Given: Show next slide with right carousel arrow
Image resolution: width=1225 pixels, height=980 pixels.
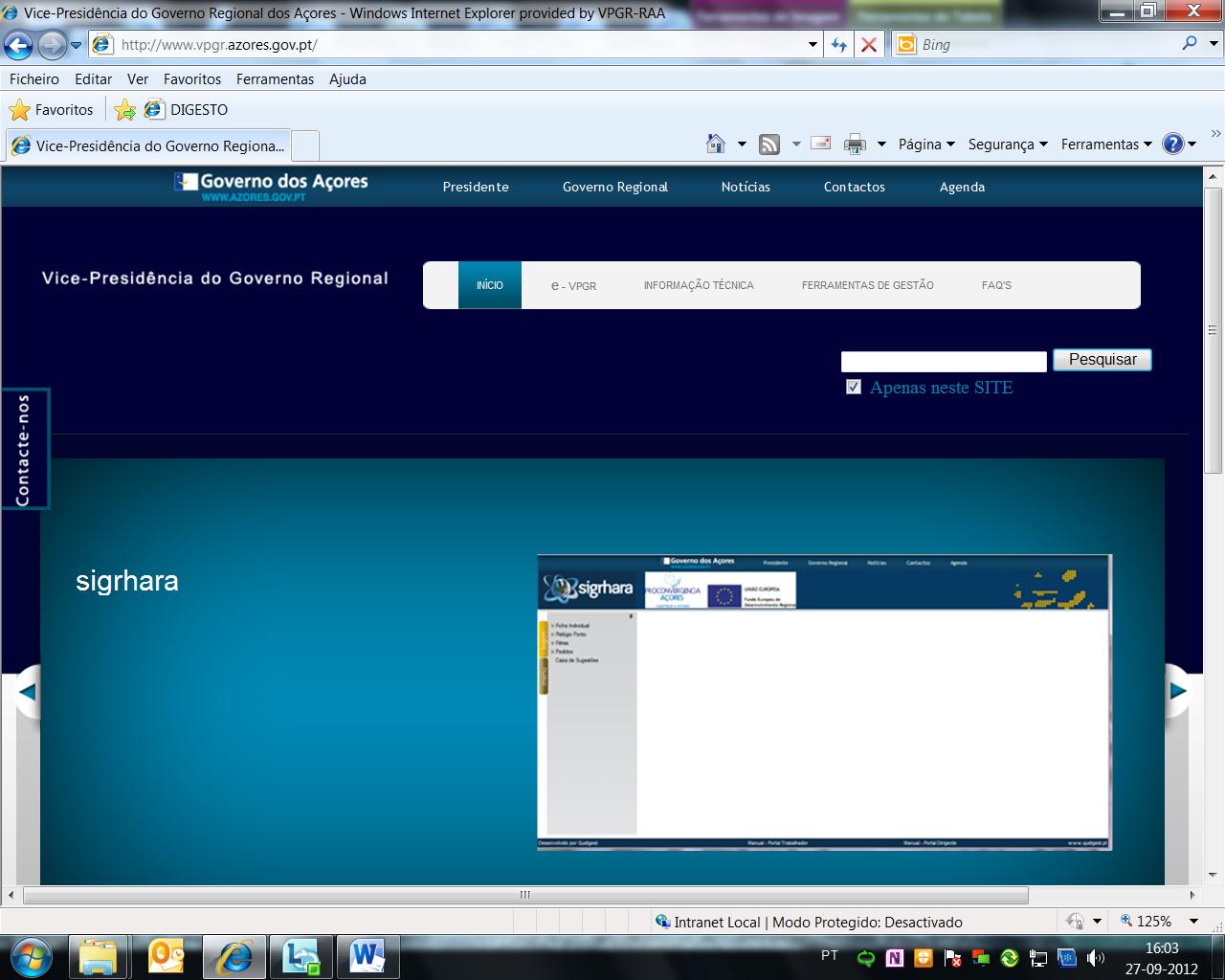Looking at the screenshot, I should [x=1178, y=690].
